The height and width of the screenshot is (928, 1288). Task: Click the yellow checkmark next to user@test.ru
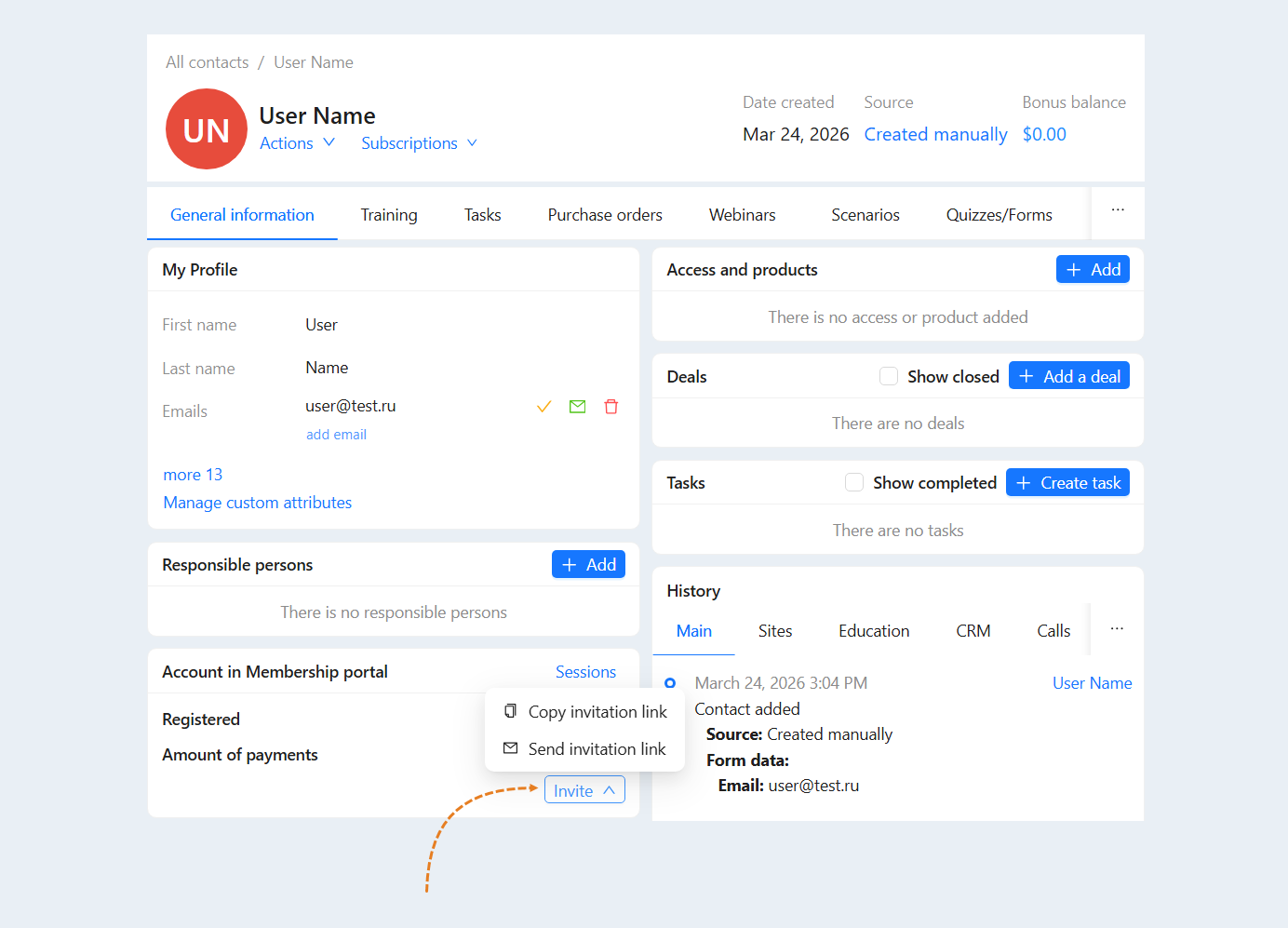(544, 407)
